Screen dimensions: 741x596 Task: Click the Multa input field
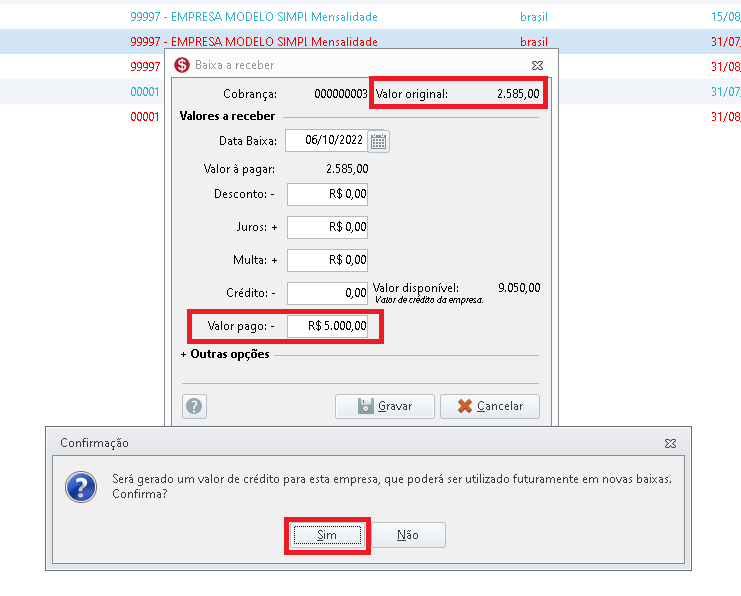[327, 260]
